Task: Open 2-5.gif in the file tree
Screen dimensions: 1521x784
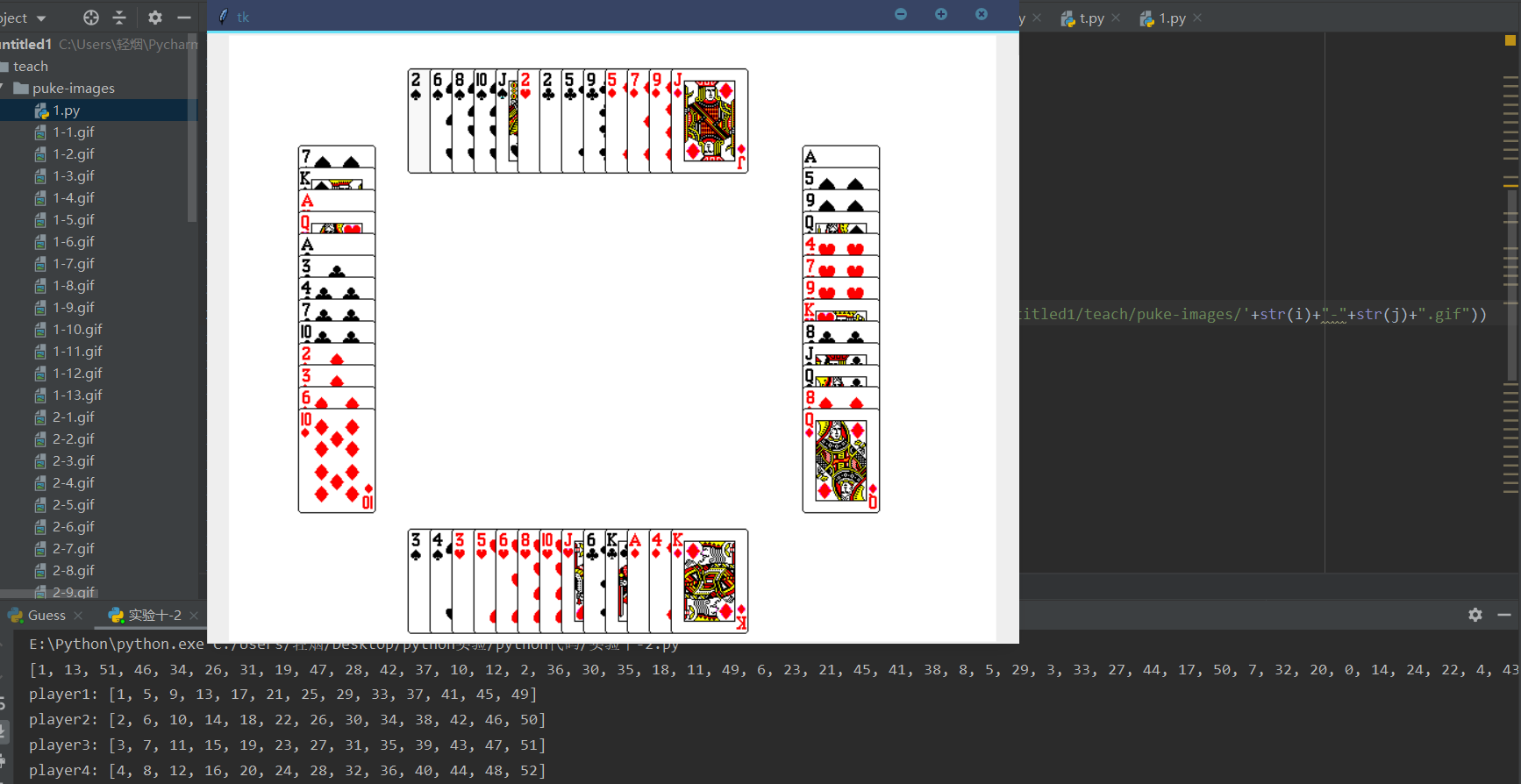Action: pos(74,505)
